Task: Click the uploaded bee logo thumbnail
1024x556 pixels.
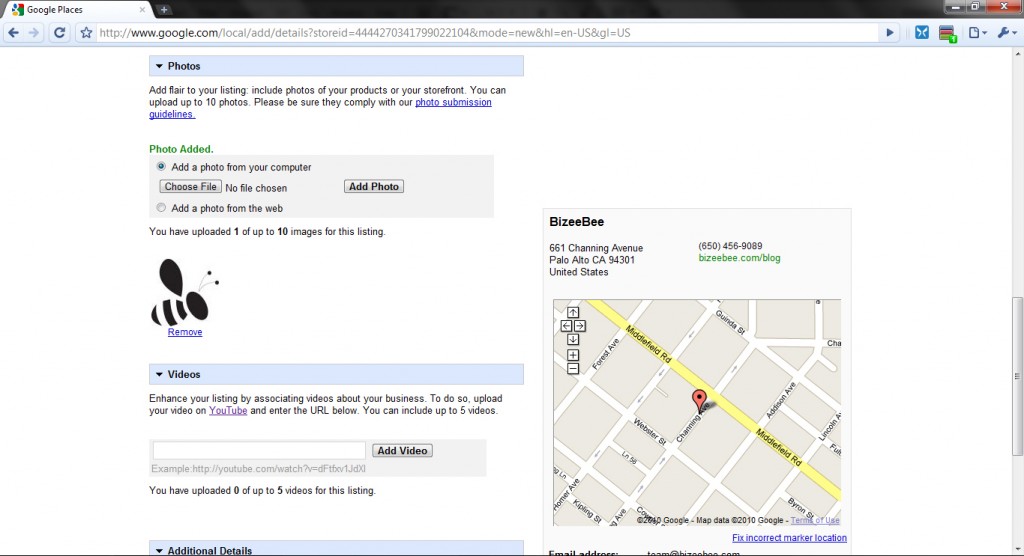Action: coord(185,292)
